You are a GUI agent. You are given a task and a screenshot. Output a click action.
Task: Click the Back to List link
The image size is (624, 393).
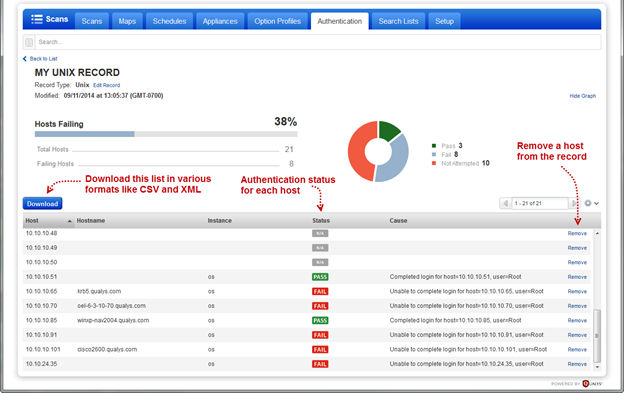pyautogui.click(x=43, y=58)
